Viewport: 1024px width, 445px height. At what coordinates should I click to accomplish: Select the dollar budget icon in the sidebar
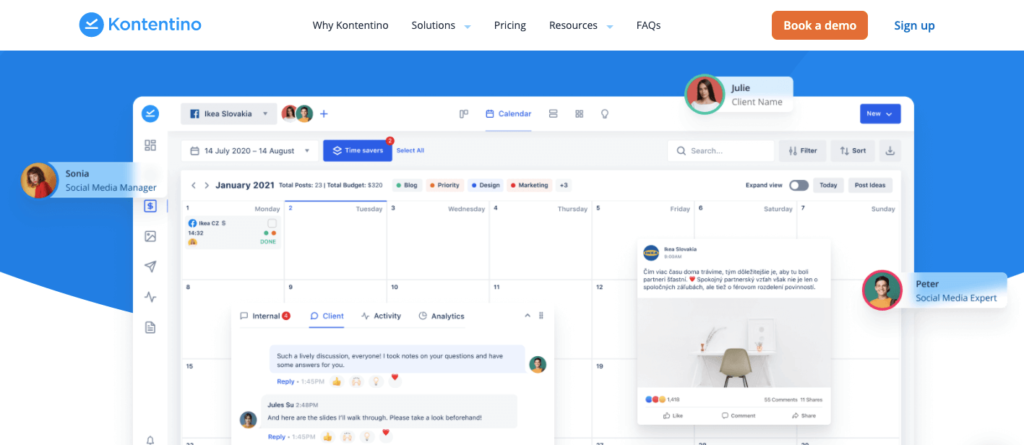pyautogui.click(x=150, y=206)
